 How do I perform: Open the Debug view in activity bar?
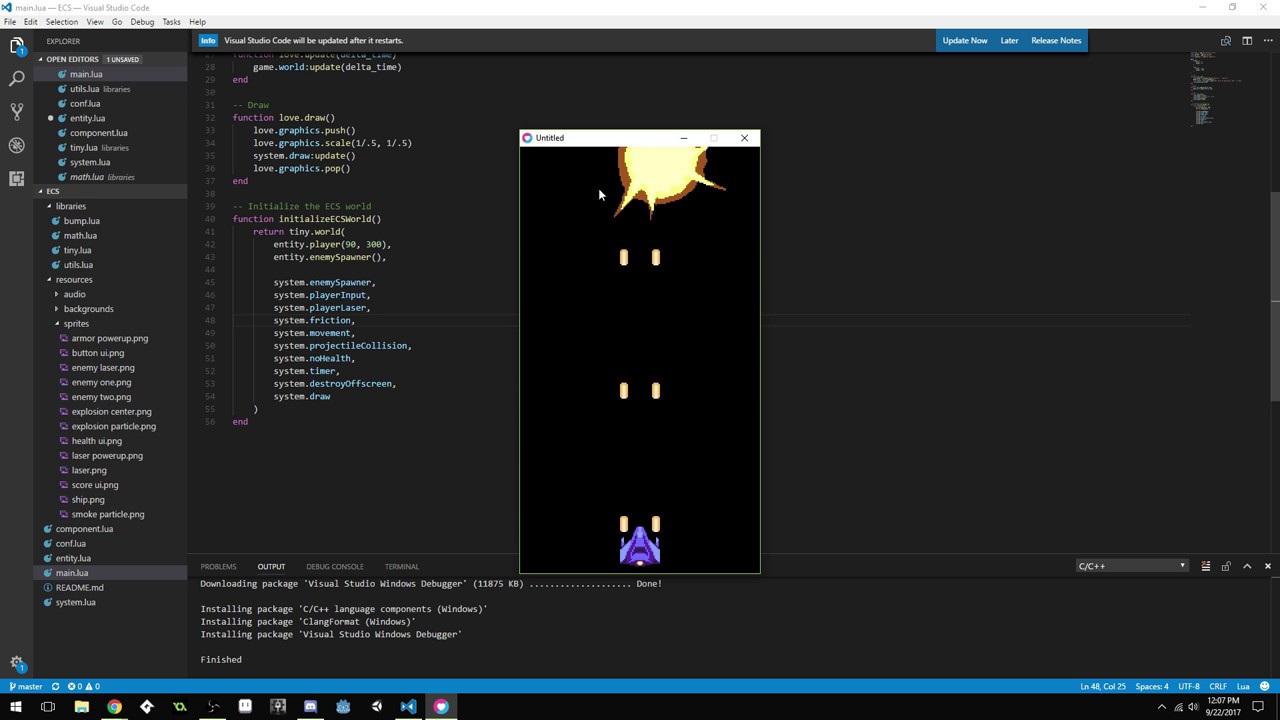[17, 145]
